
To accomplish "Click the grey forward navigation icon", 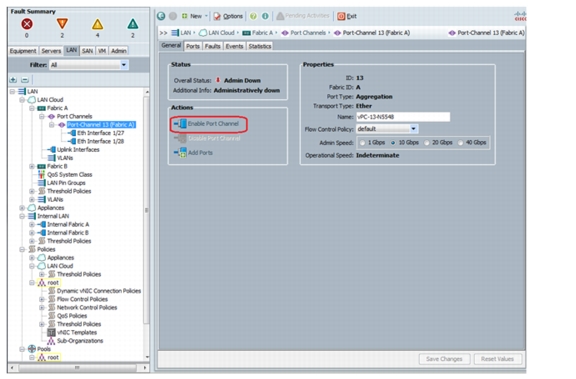I will point(173,16).
